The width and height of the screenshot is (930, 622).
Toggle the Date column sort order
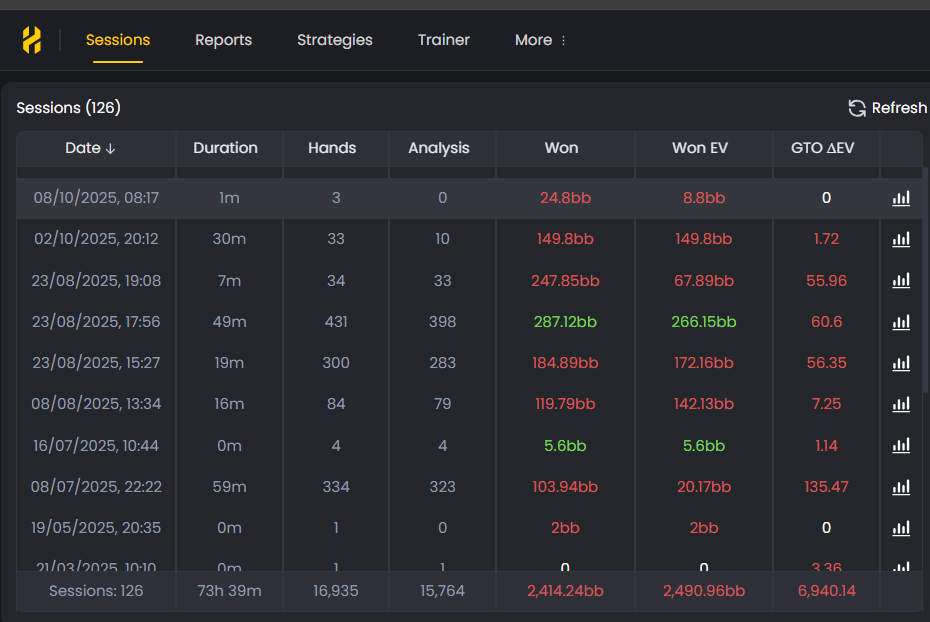tap(91, 147)
